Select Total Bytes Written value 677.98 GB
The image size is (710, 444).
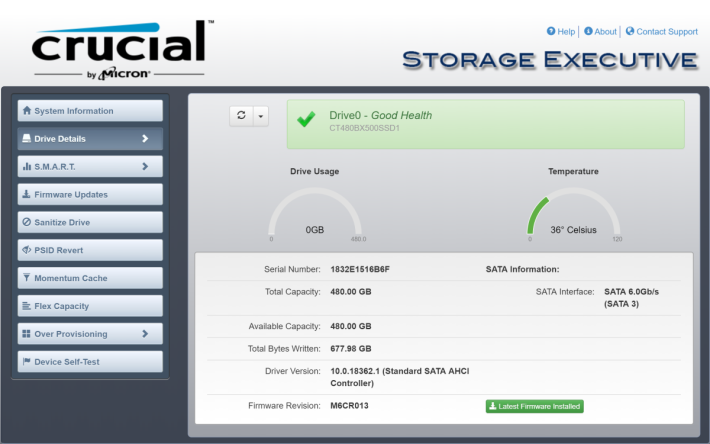[x=351, y=349]
